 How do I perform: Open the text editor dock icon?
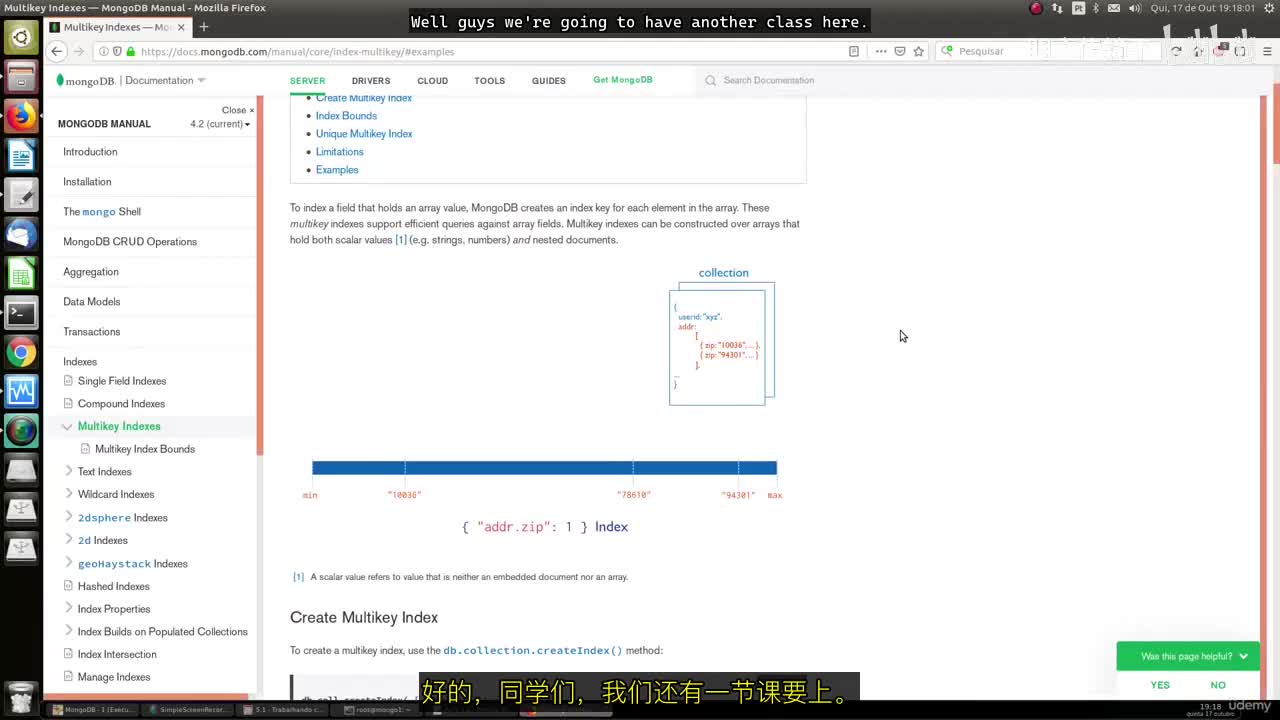point(21,195)
